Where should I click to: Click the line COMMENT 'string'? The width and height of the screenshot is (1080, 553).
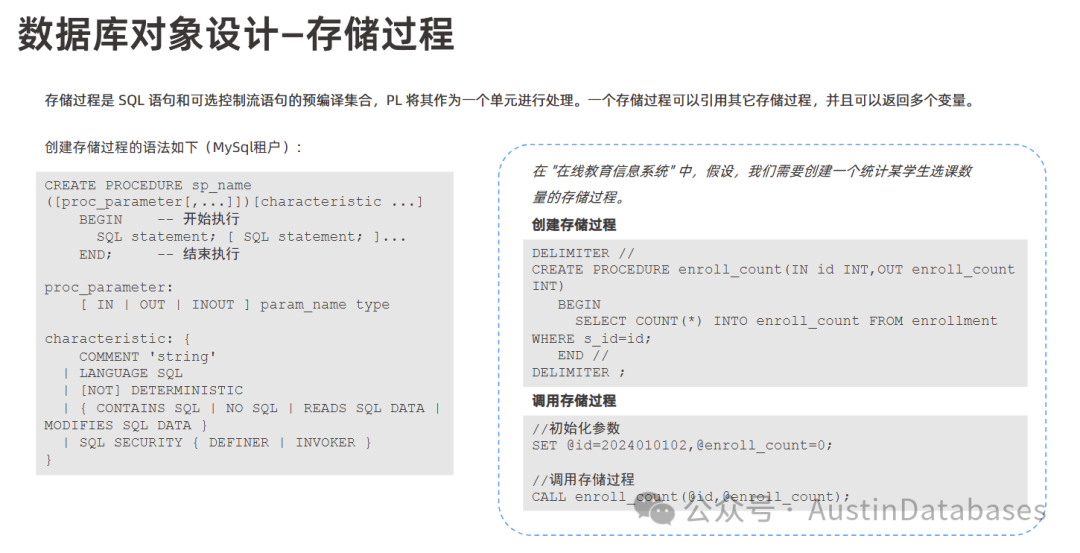point(147,356)
